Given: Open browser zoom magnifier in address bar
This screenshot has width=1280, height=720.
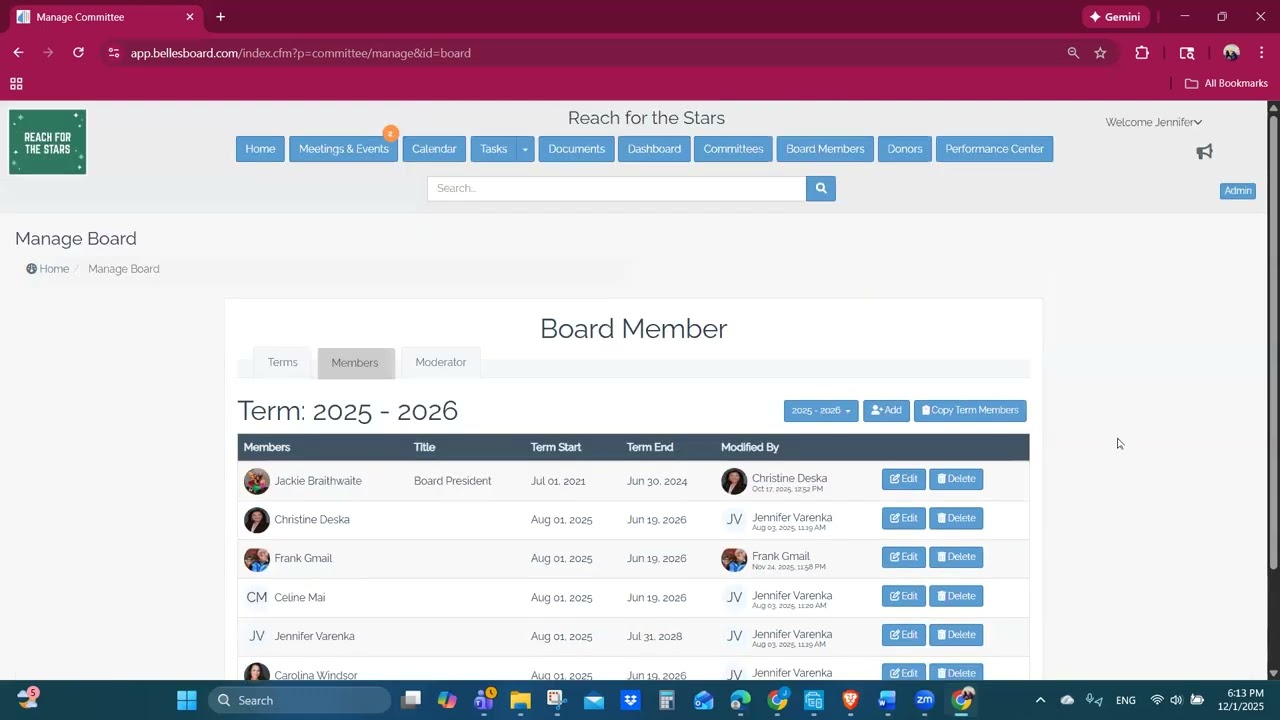Looking at the screenshot, I should (1073, 53).
